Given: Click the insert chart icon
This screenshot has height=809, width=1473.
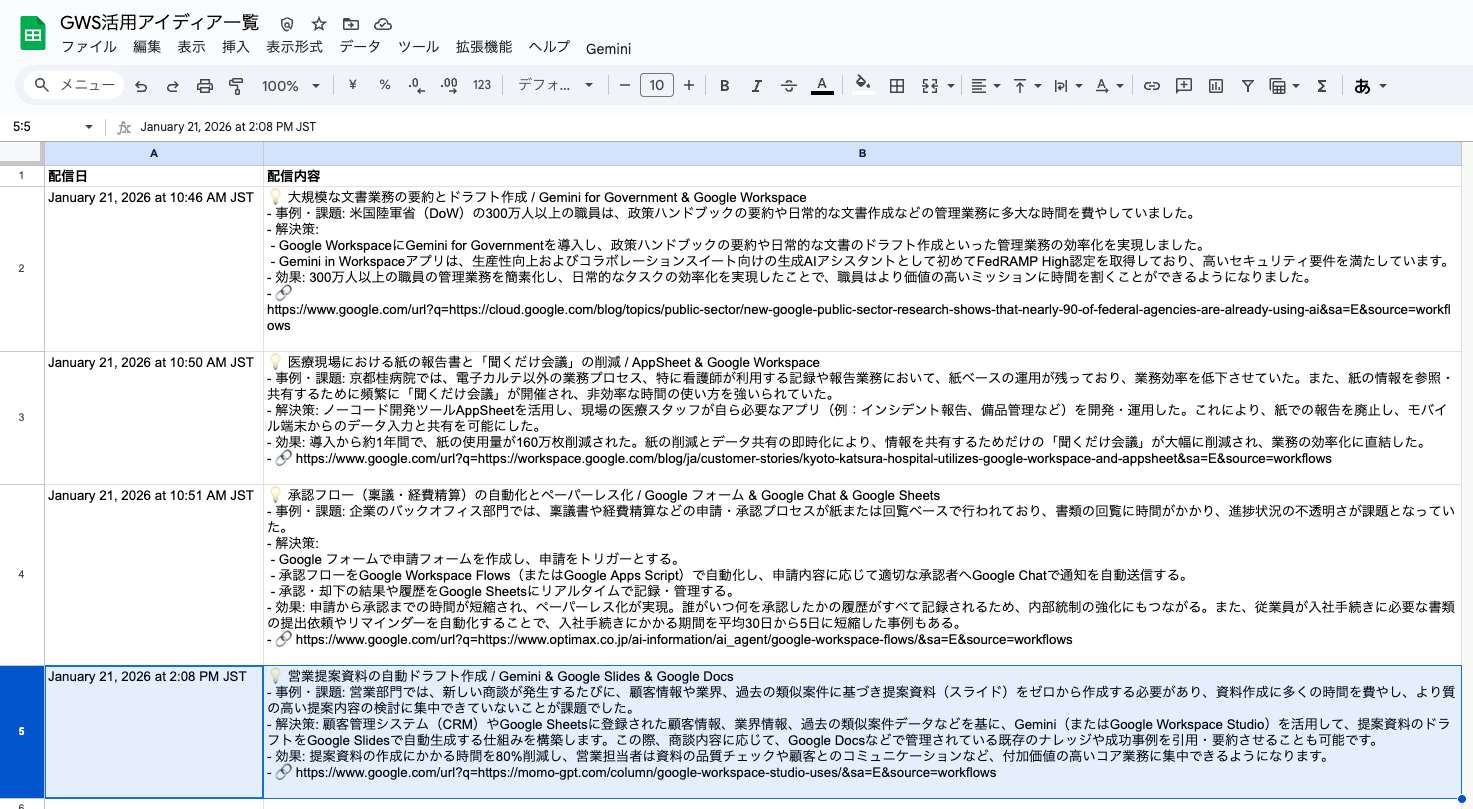Looking at the screenshot, I should [x=1216, y=86].
